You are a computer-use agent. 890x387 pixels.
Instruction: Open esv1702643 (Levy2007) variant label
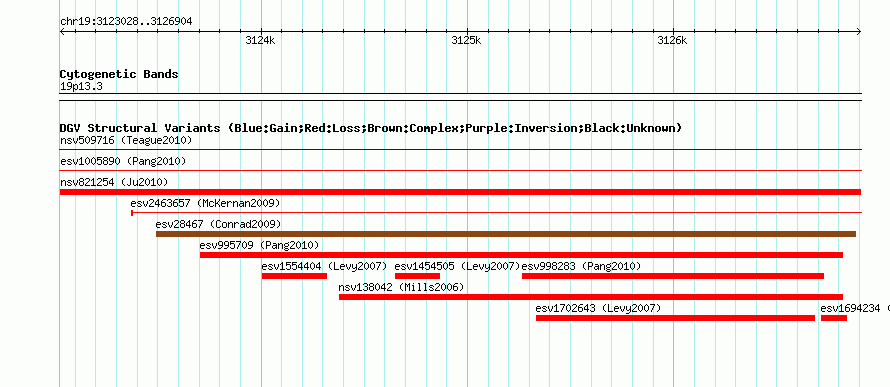(598, 308)
